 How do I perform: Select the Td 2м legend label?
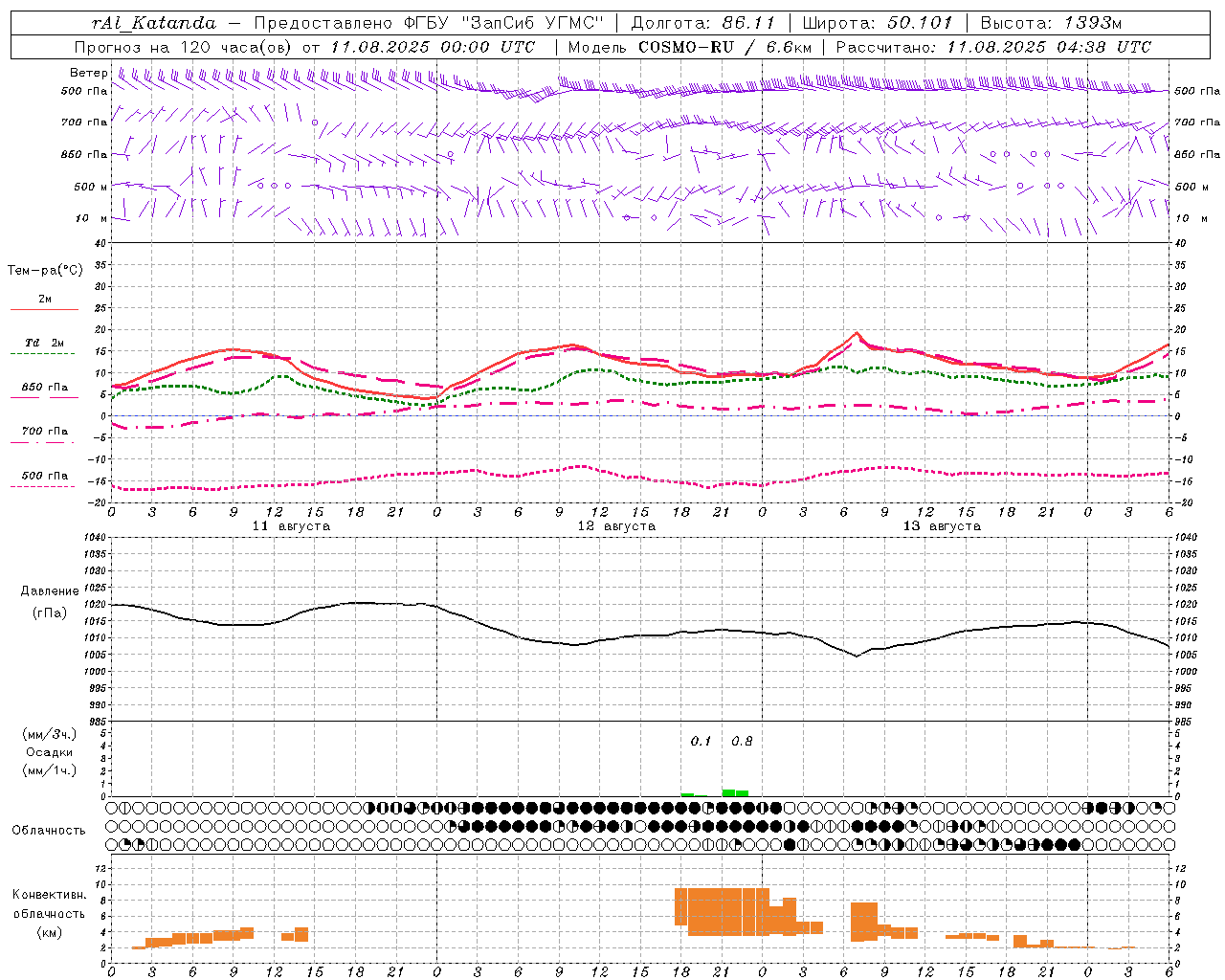[x=45, y=343]
